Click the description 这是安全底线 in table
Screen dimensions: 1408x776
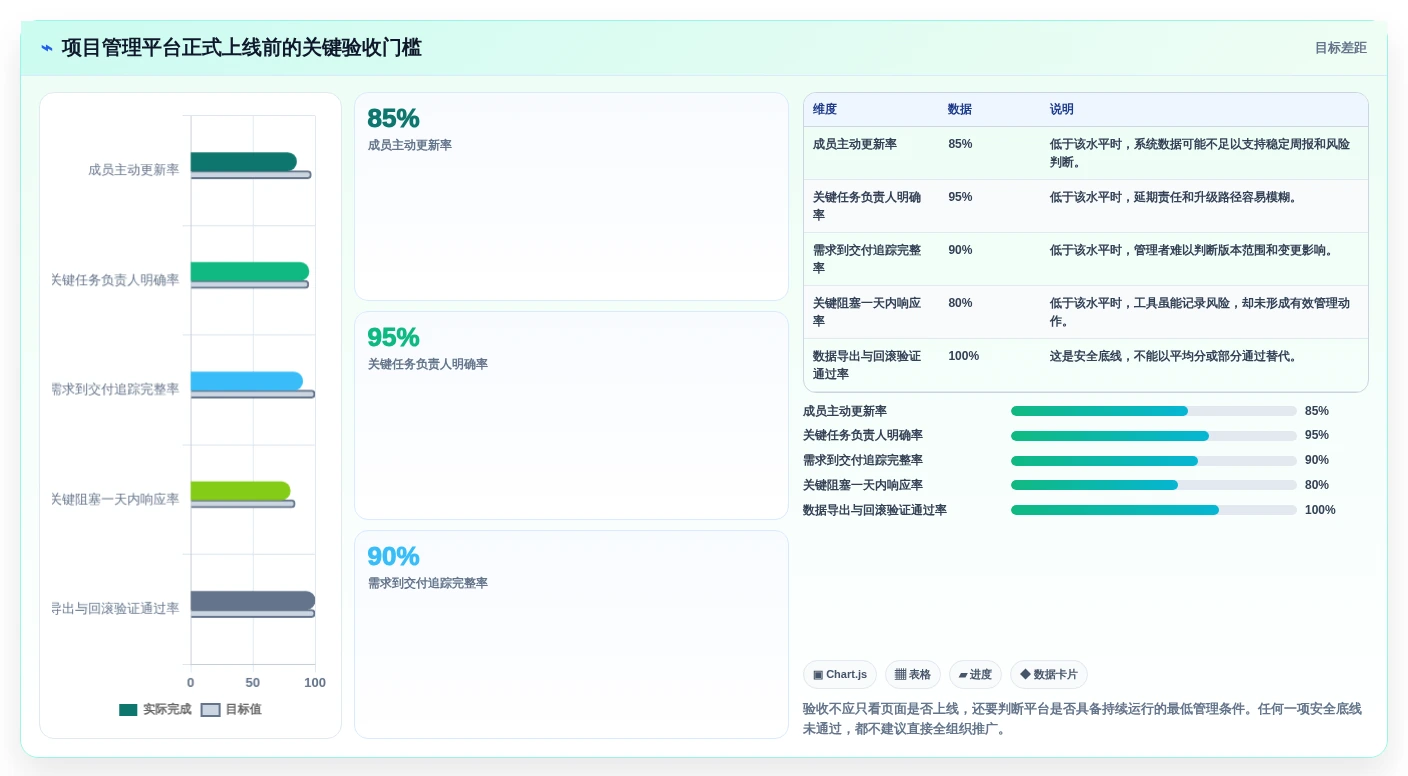coord(1173,356)
